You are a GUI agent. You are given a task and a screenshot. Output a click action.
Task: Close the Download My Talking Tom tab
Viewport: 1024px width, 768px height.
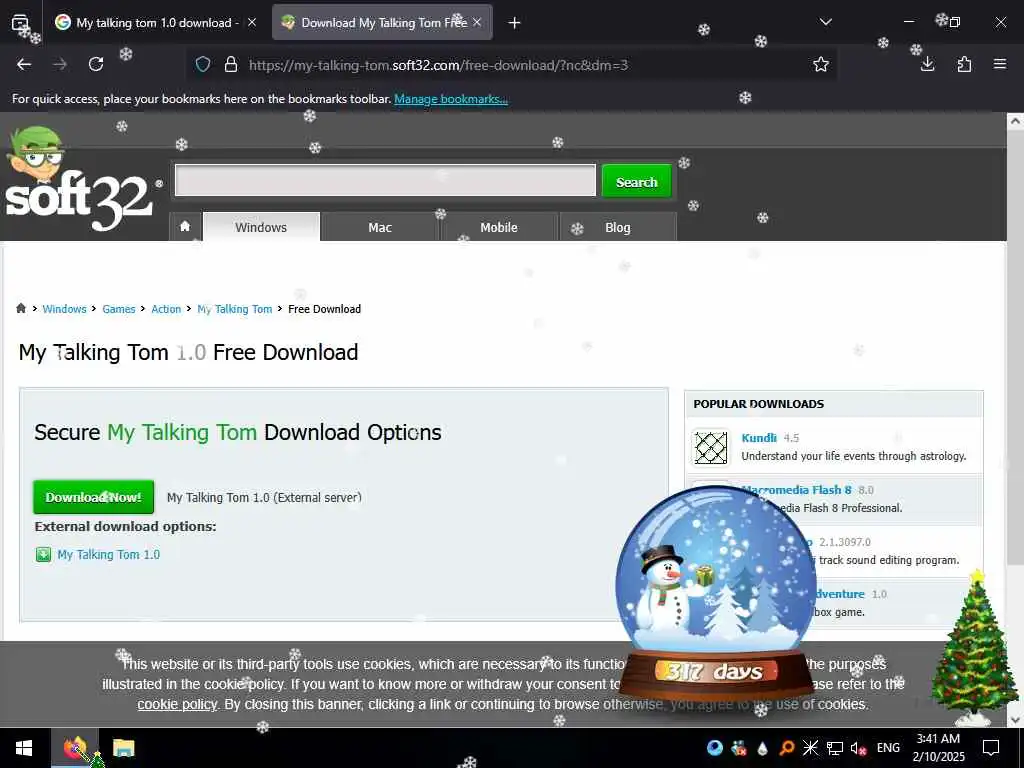click(x=477, y=22)
